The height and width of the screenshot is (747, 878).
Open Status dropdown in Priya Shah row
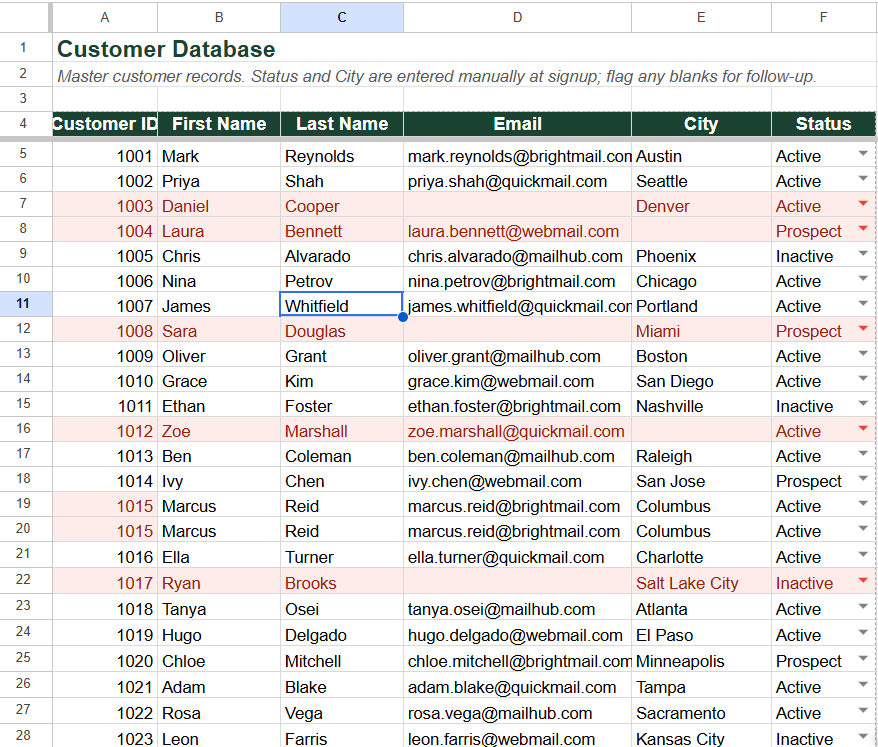863,179
